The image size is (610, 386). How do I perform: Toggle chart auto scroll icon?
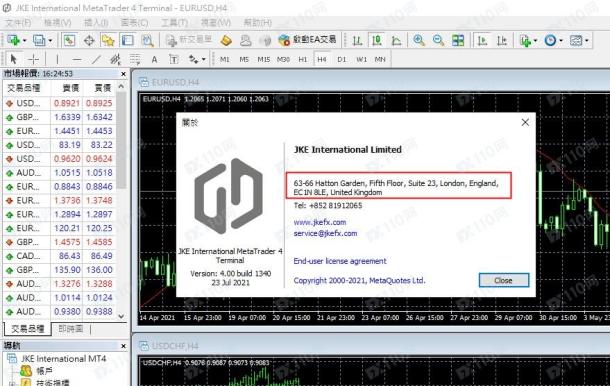(x=482, y=40)
